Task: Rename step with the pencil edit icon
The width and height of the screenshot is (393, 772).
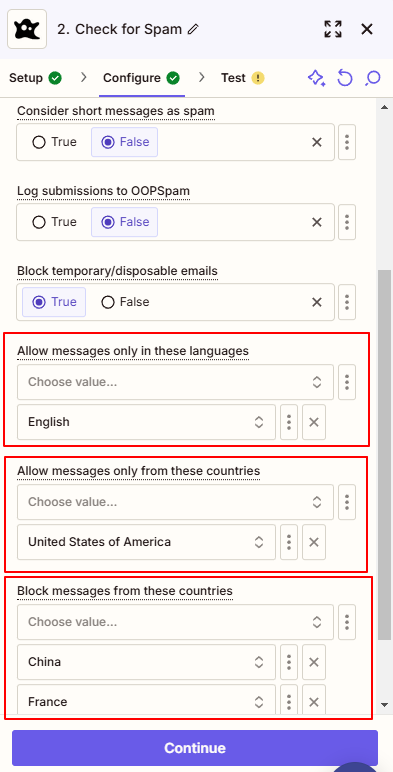Action: click(194, 30)
